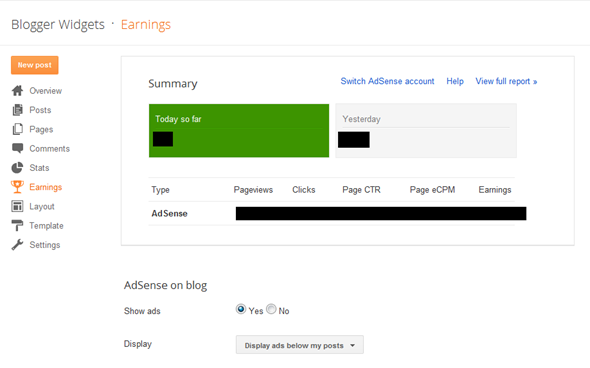The width and height of the screenshot is (590, 368).
Task: Click the Posts document icon
Action: tap(17, 110)
